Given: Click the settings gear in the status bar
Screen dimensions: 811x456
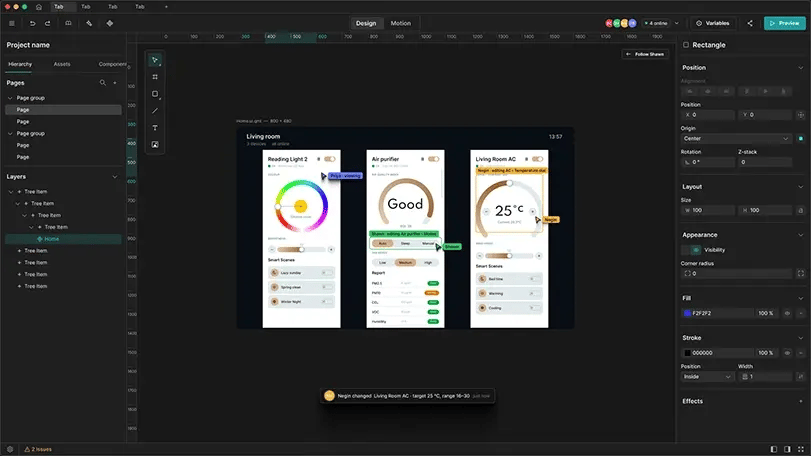Looking at the screenshot, I should pos(10,449).
